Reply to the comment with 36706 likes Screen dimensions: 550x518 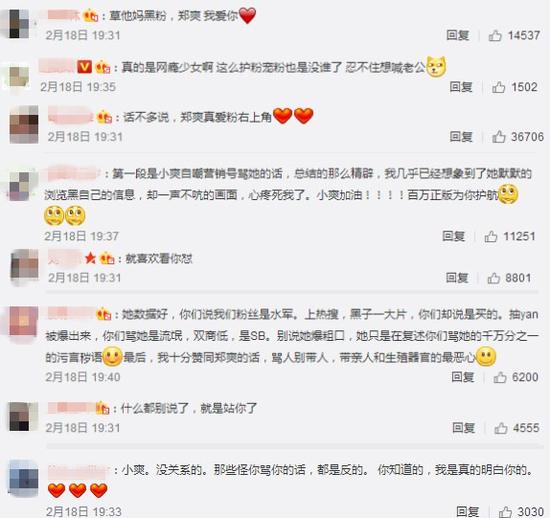[461, 137]
